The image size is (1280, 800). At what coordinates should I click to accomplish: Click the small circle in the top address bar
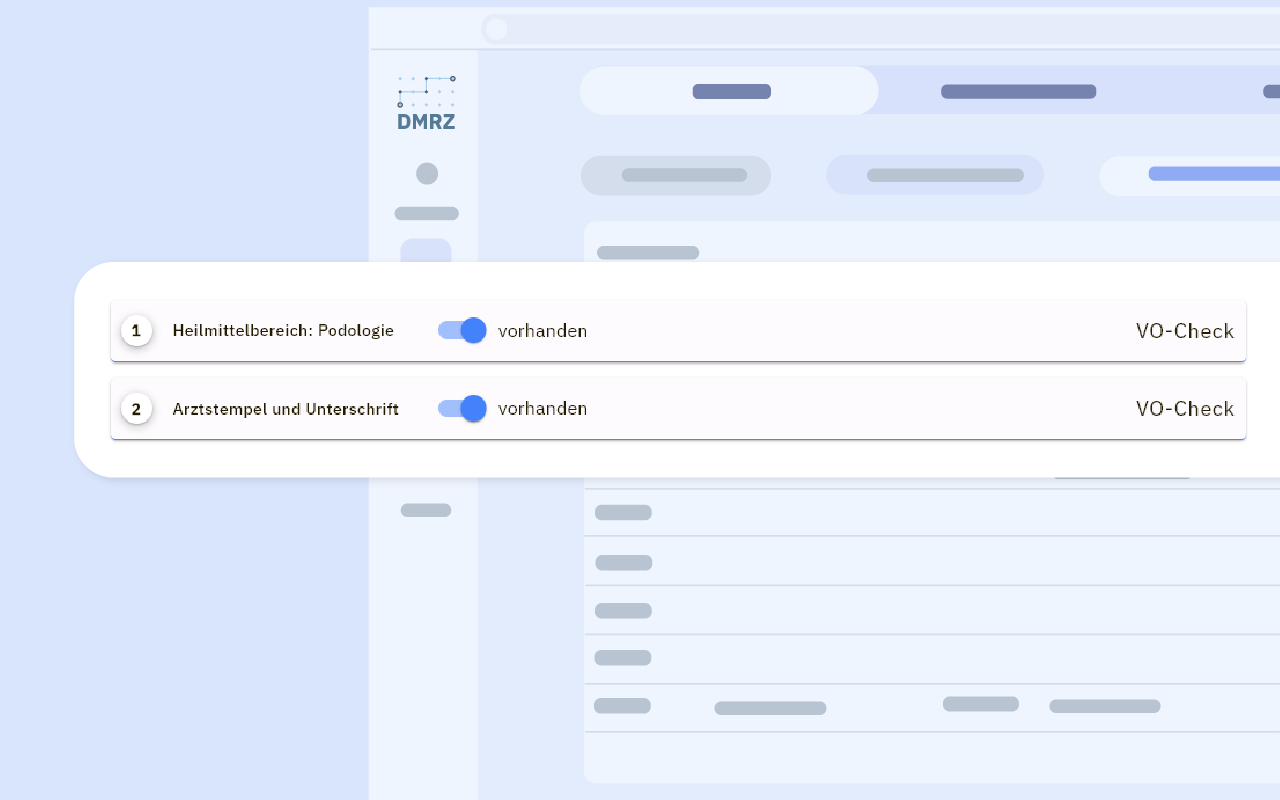pyautogui.click(x=496, y=29)
